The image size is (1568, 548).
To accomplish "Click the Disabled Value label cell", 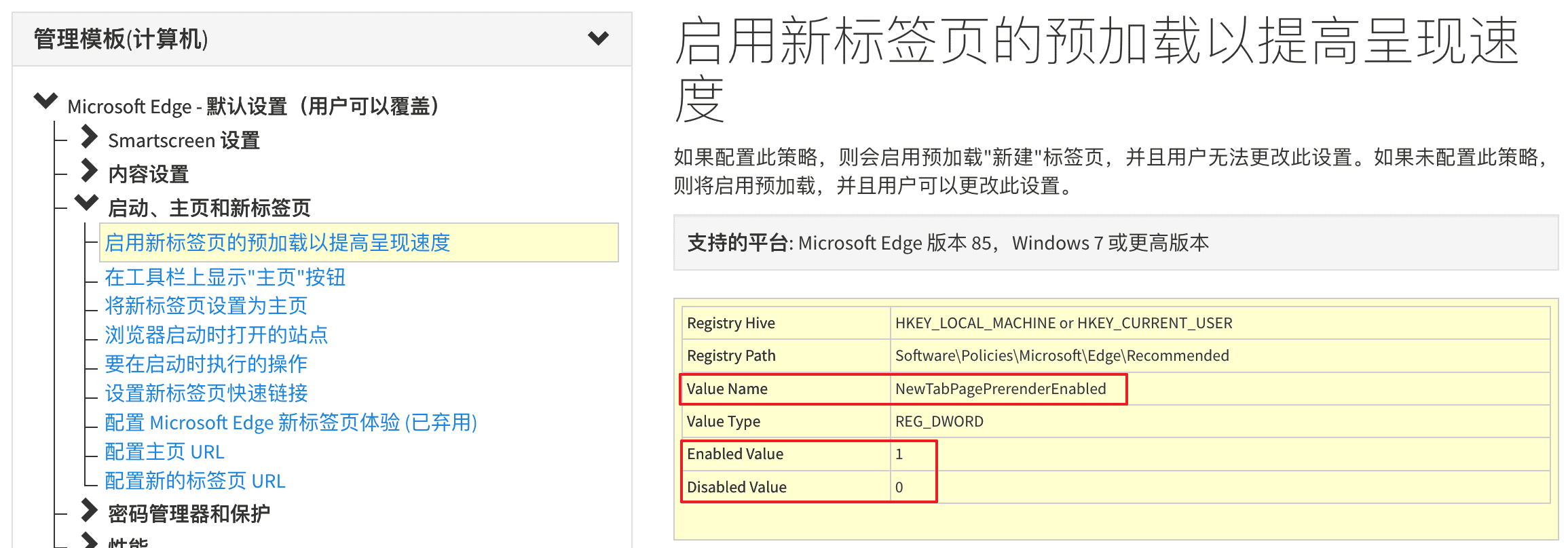I will 786,487.
